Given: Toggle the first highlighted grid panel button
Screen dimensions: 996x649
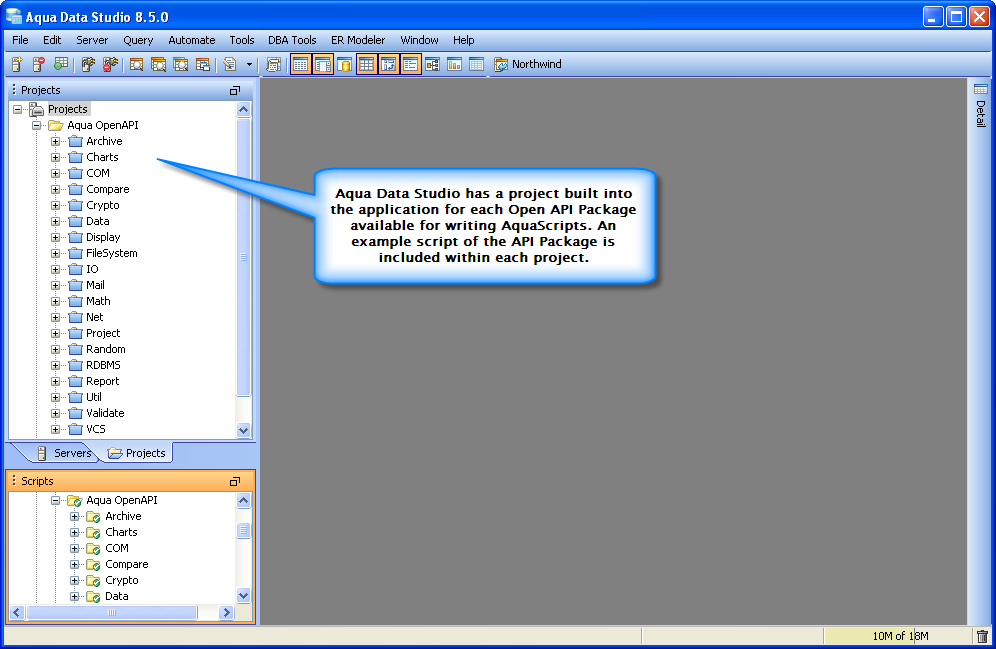Looking at the screenshot, I should point(300,64).
